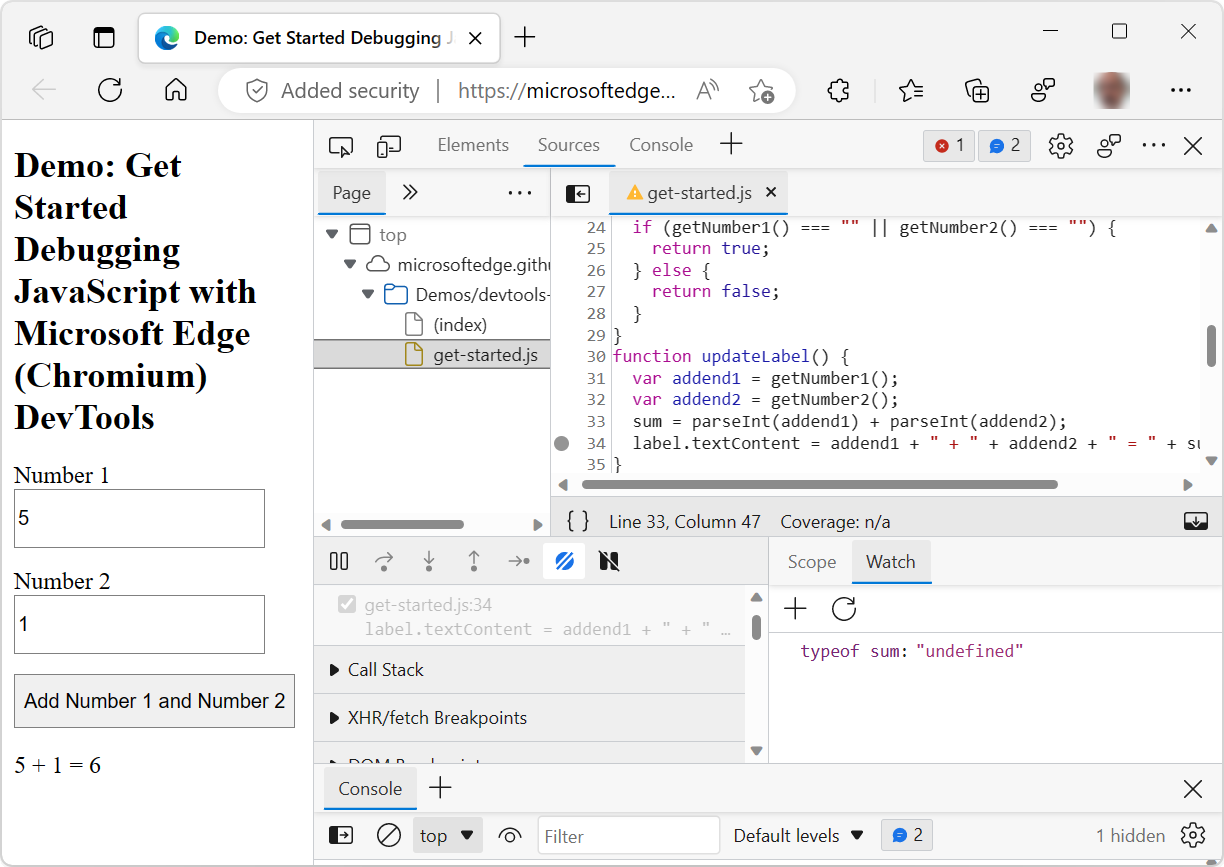Refresh watch expressions
1224x867 pixels.
coord(844,609)
